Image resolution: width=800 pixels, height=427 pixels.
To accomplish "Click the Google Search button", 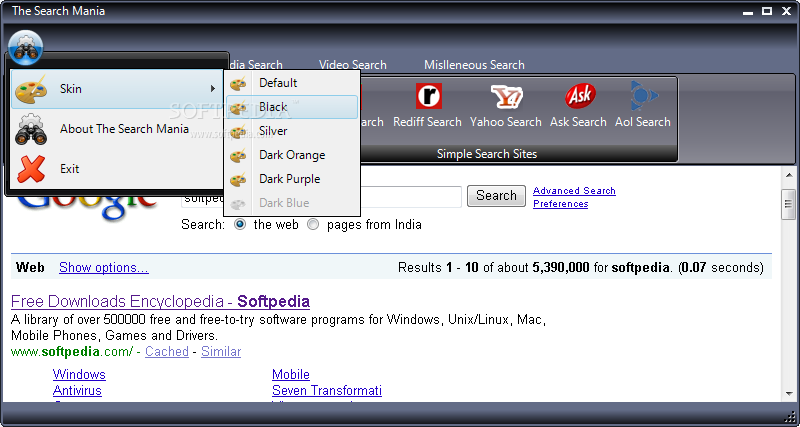I will [x=496, y=196].
